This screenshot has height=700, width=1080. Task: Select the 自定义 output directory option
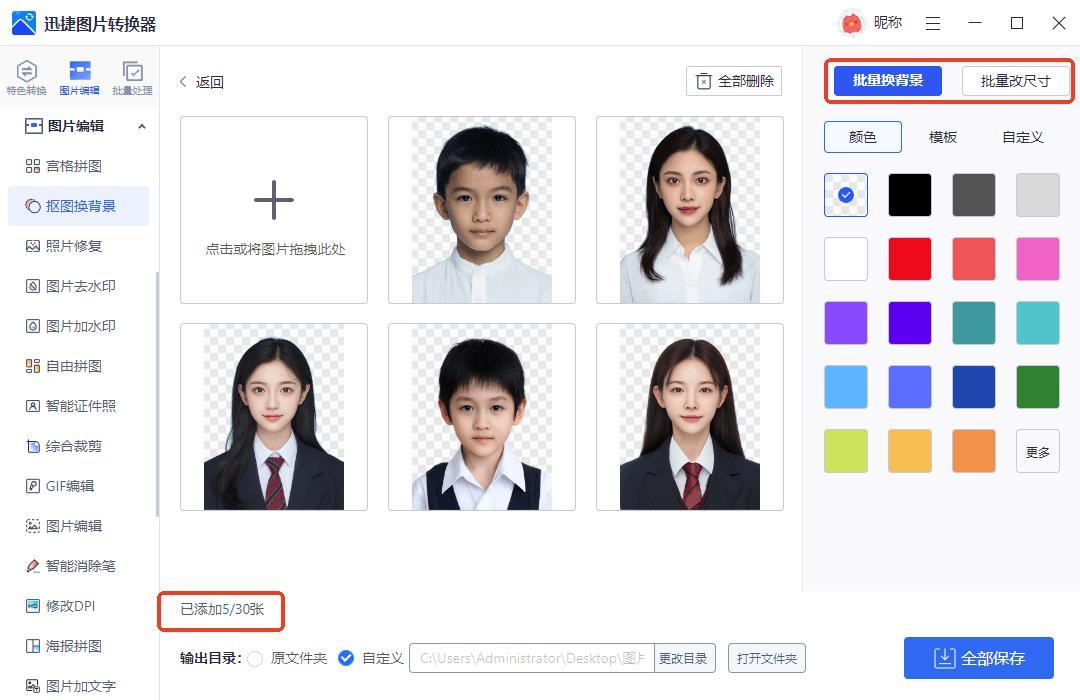pyautogui.click(x=346, y=658)
